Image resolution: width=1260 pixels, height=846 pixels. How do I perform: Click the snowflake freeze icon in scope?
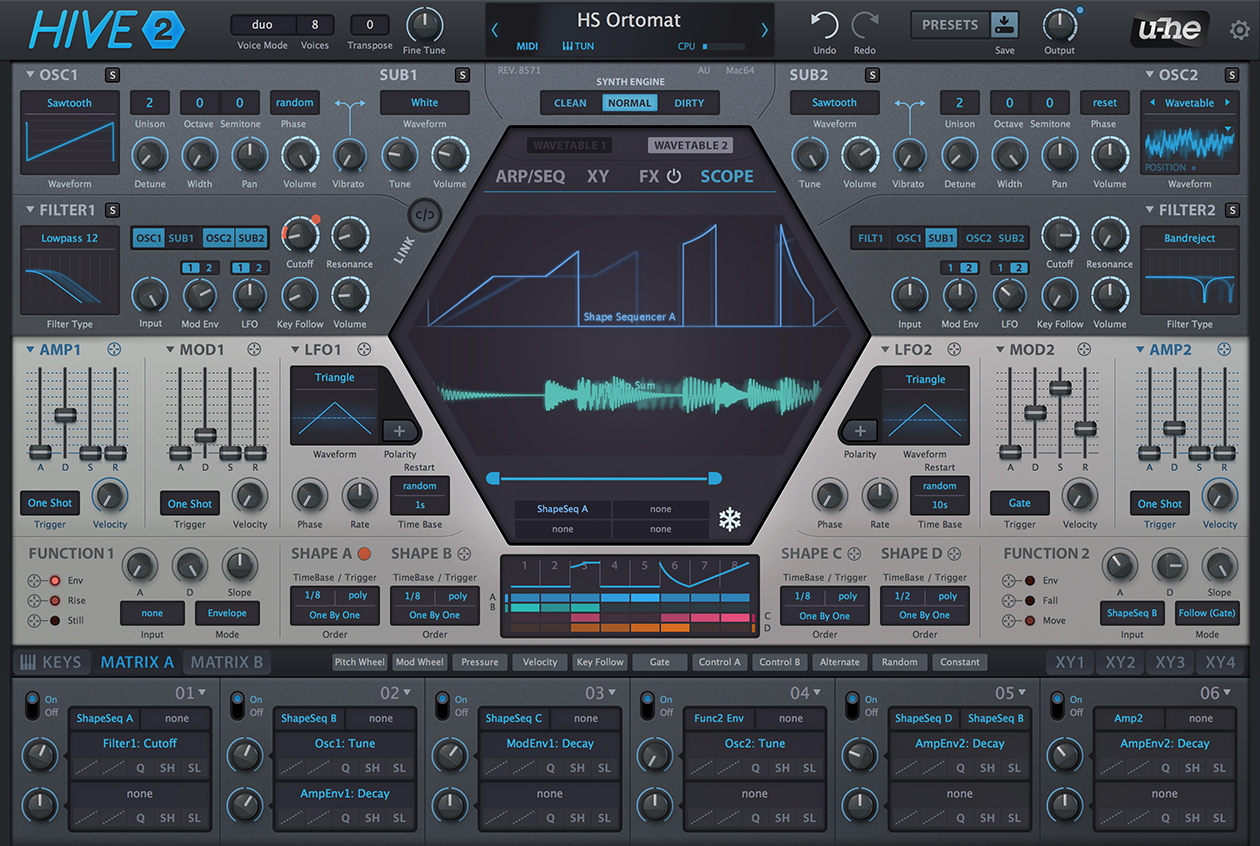[x=731, y=519]
